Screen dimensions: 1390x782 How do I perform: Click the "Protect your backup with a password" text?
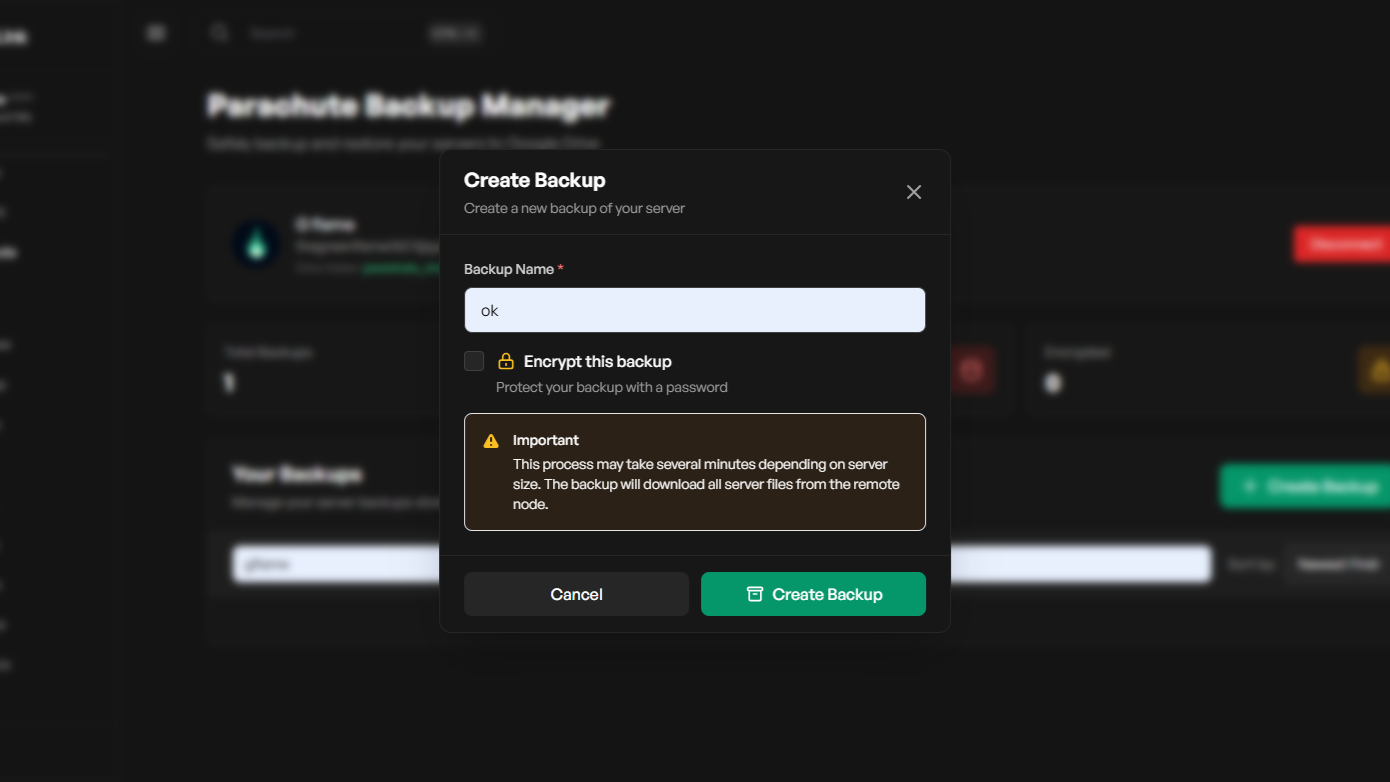[x=611, y=387]
